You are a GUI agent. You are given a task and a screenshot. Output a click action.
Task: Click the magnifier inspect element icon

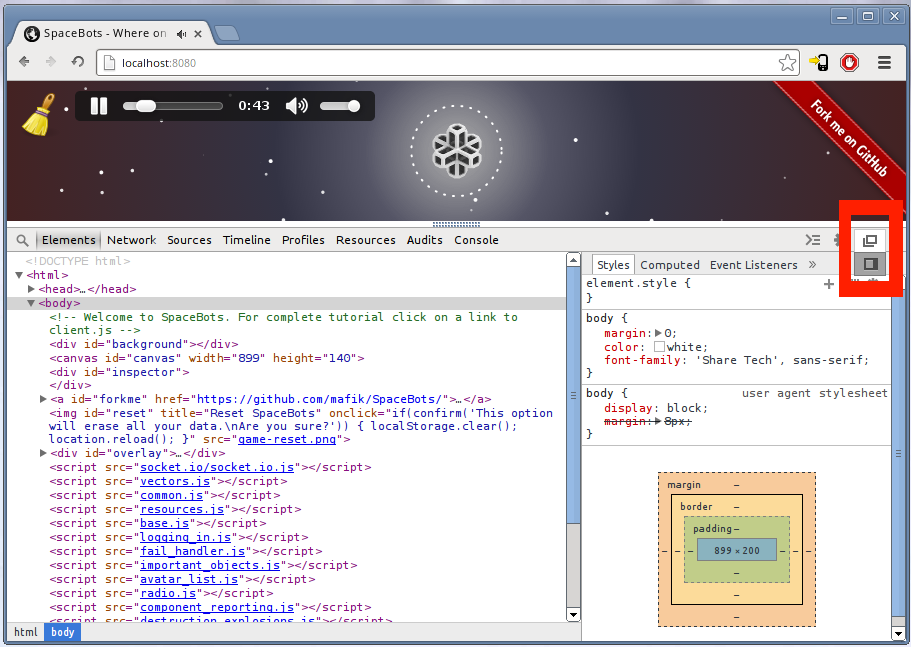(22, 240)
